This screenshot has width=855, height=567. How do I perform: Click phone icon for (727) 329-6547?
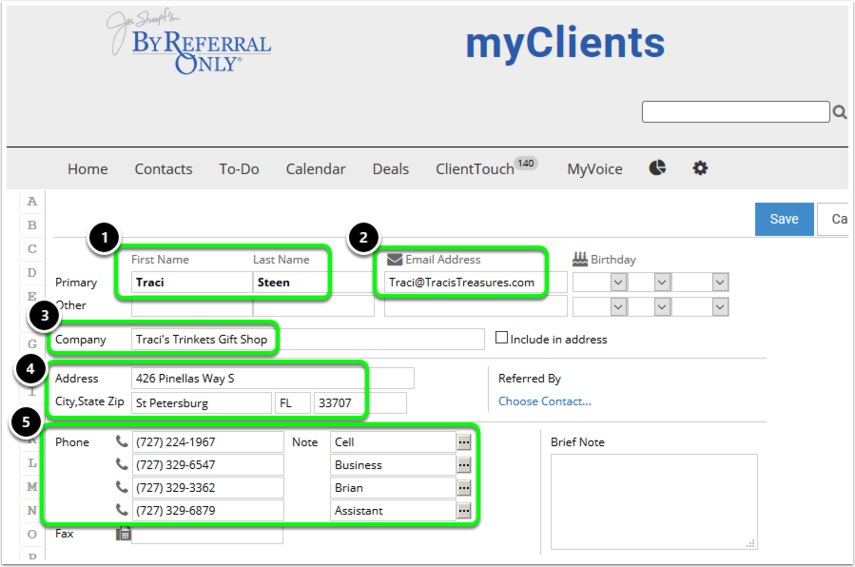pyautogui.click(x=122, y=465)
